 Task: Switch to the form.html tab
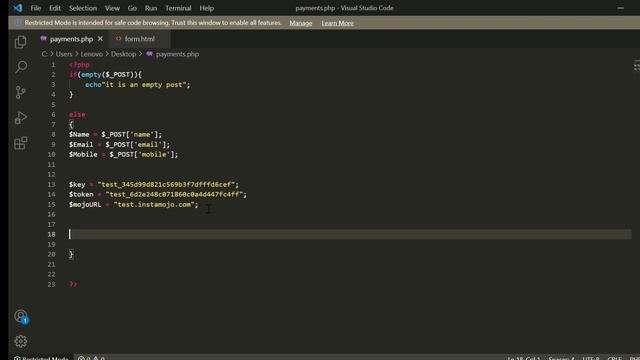tap(140, 39)
